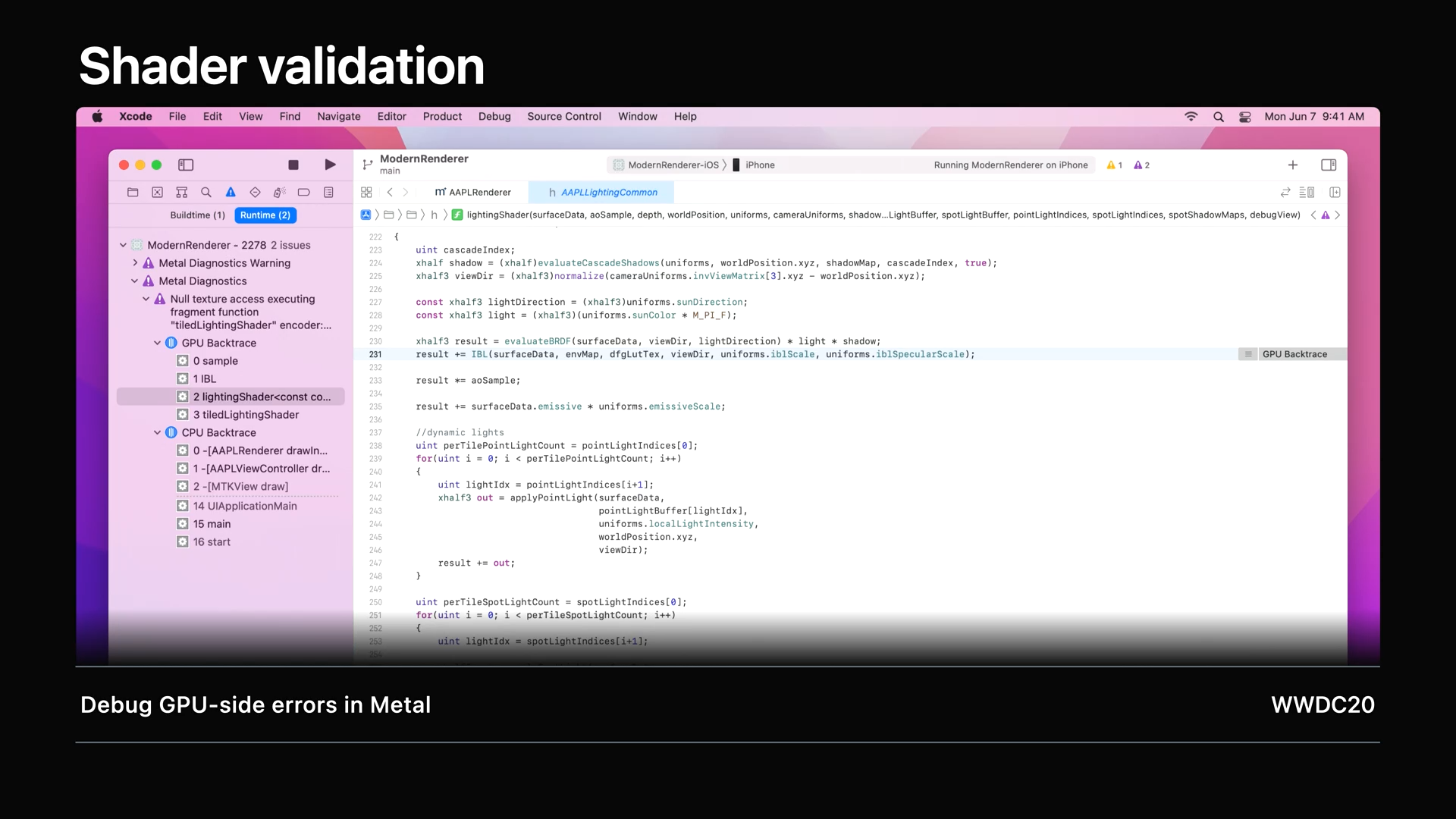Viewport: 1456px width, 819px height.
Task: Open the Find navigator magnifier icon
Action: tap(206, 193)
